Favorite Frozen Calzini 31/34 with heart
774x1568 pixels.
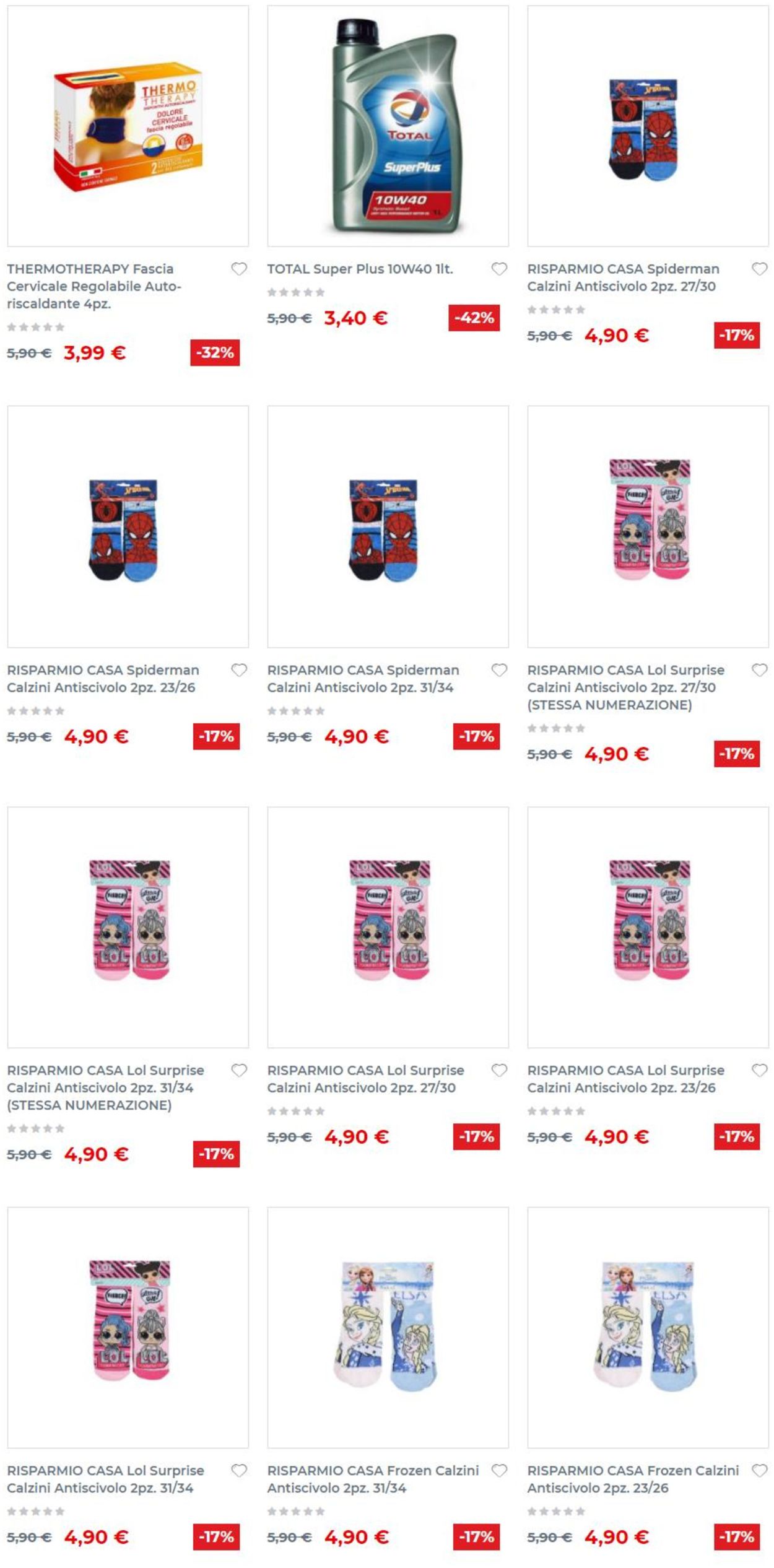(x=499, y=1470)
